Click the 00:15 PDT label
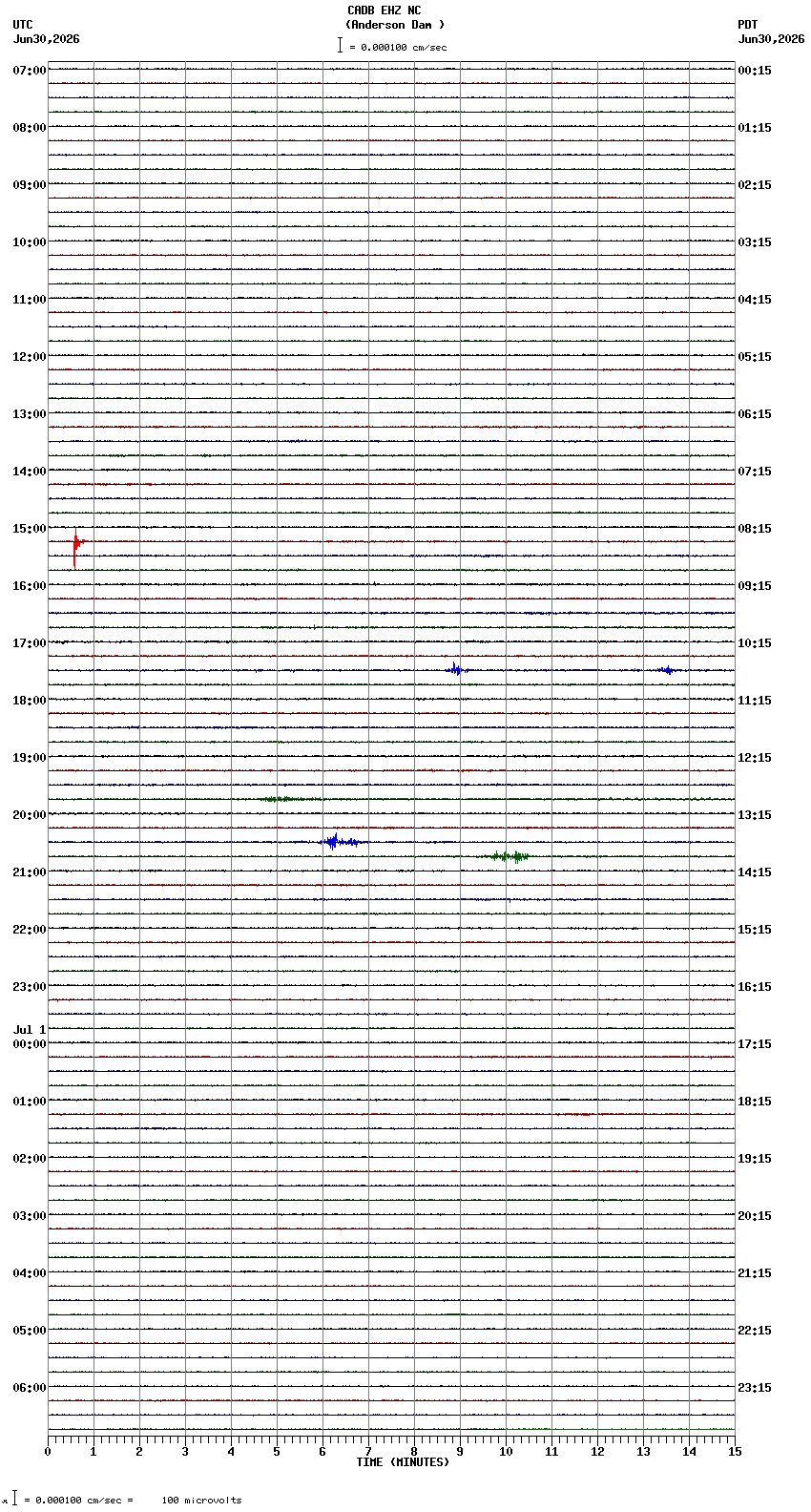Viewport: 811px width, 1512px height. (x=755, y=71)
